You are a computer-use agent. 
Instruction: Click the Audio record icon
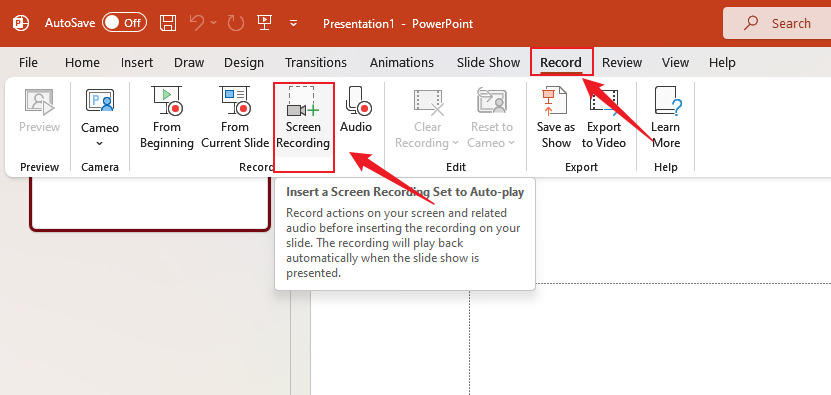pos(358,101)
